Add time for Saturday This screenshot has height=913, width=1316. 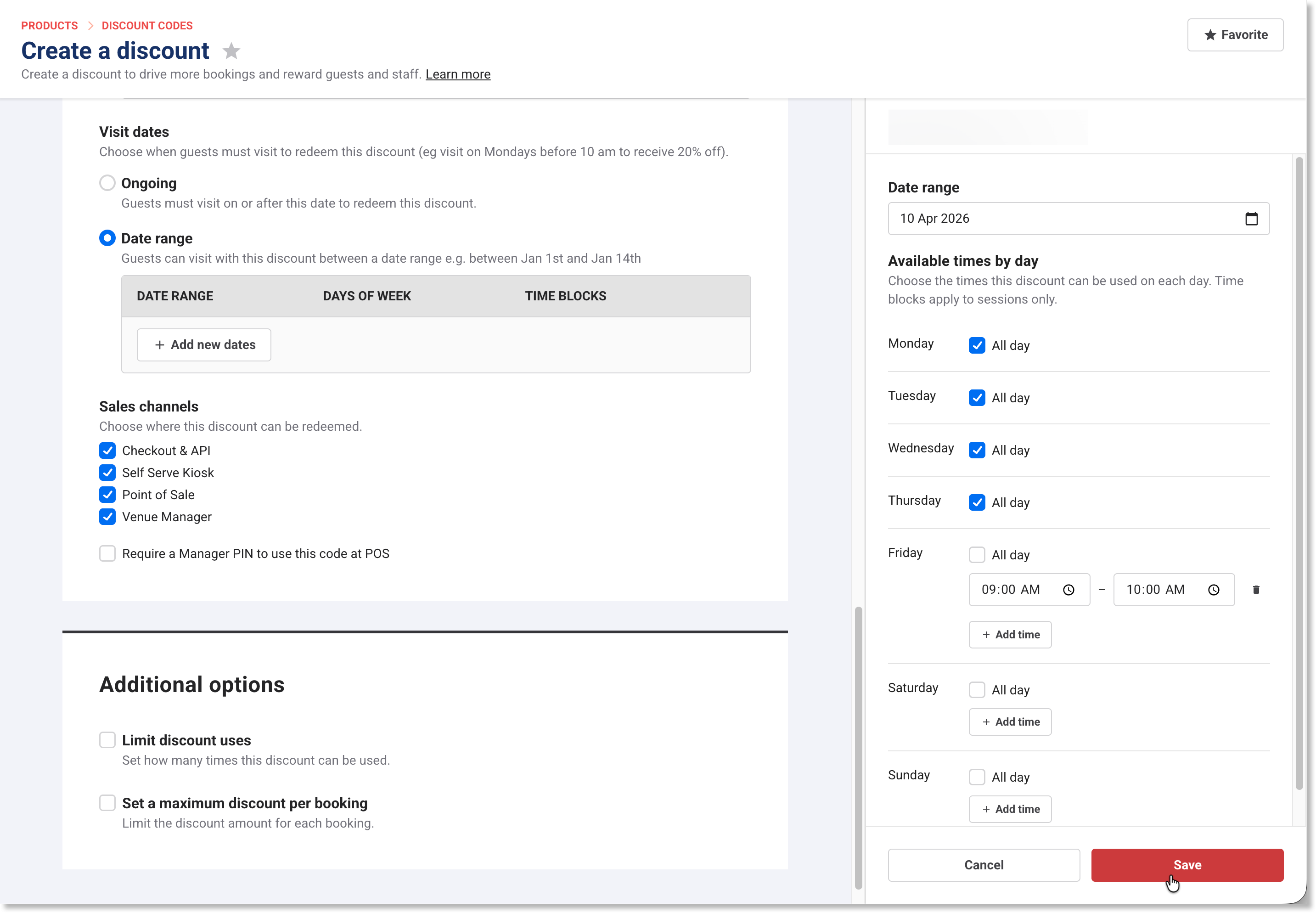tap(1009, 722)
